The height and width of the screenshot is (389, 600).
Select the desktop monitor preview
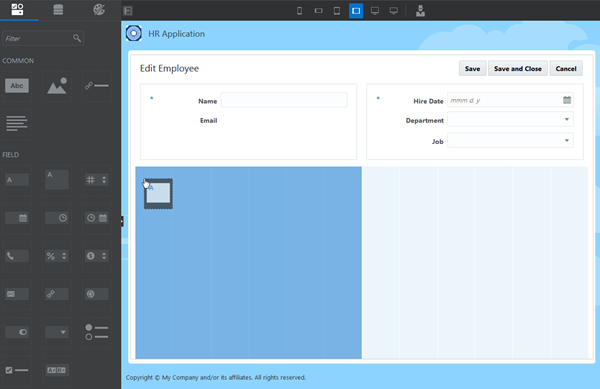point(375,11)
